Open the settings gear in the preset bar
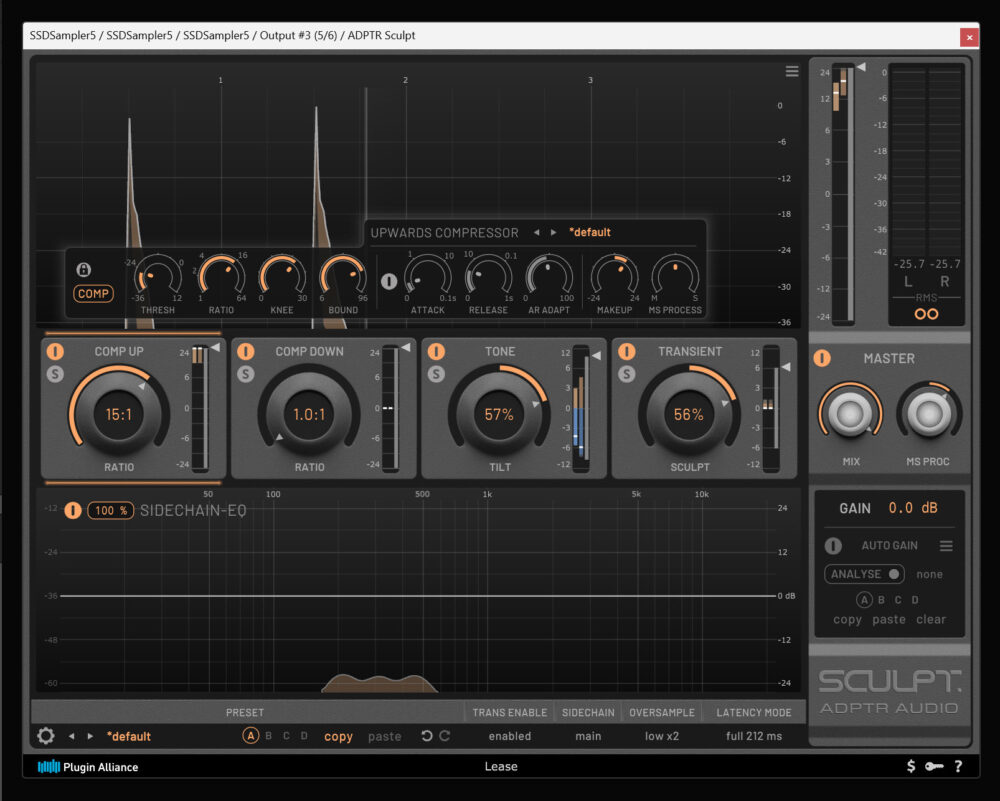The height and width of the screenshot is (801, 1000). coord(46,736)
